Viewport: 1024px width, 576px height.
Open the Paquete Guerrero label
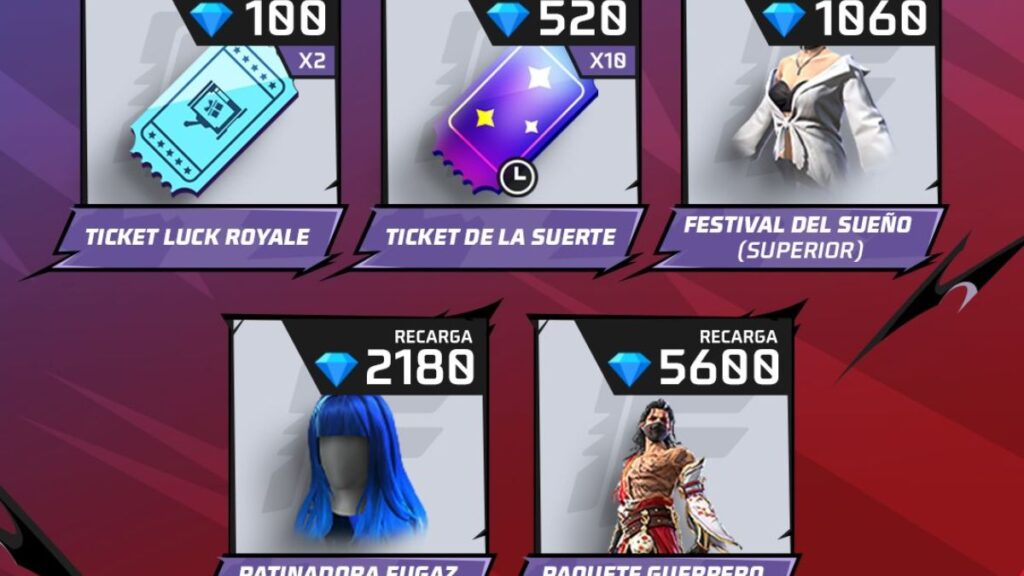pyautogui.click(x=653, y=568)
